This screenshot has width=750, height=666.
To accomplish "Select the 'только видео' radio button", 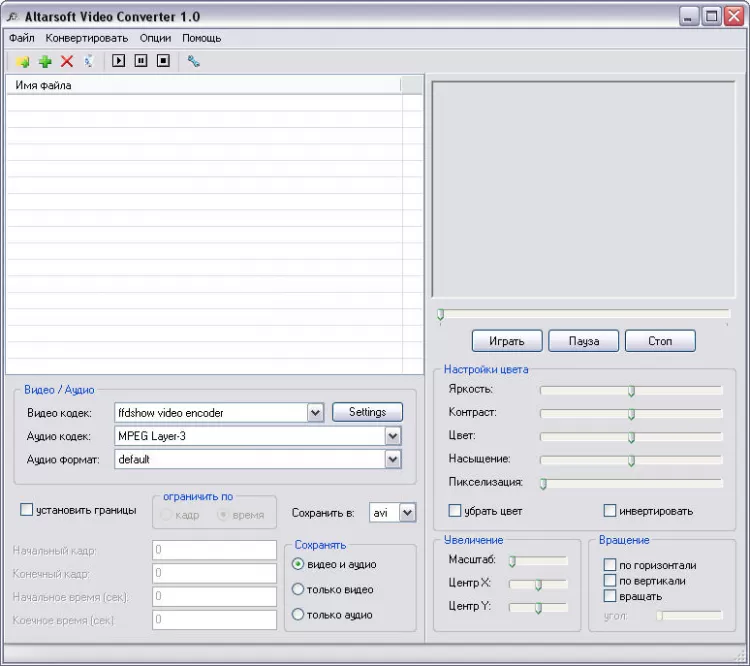I will coord(298,590).
